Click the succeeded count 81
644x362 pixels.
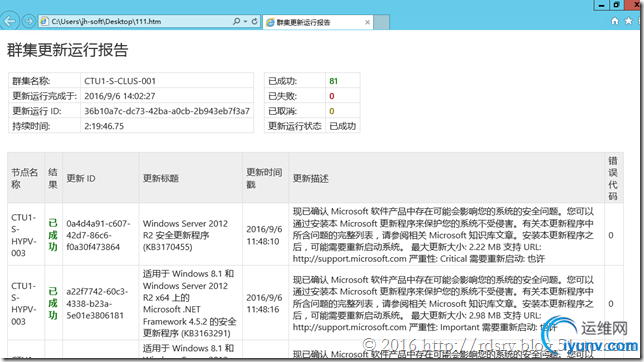tap(334, 81)
